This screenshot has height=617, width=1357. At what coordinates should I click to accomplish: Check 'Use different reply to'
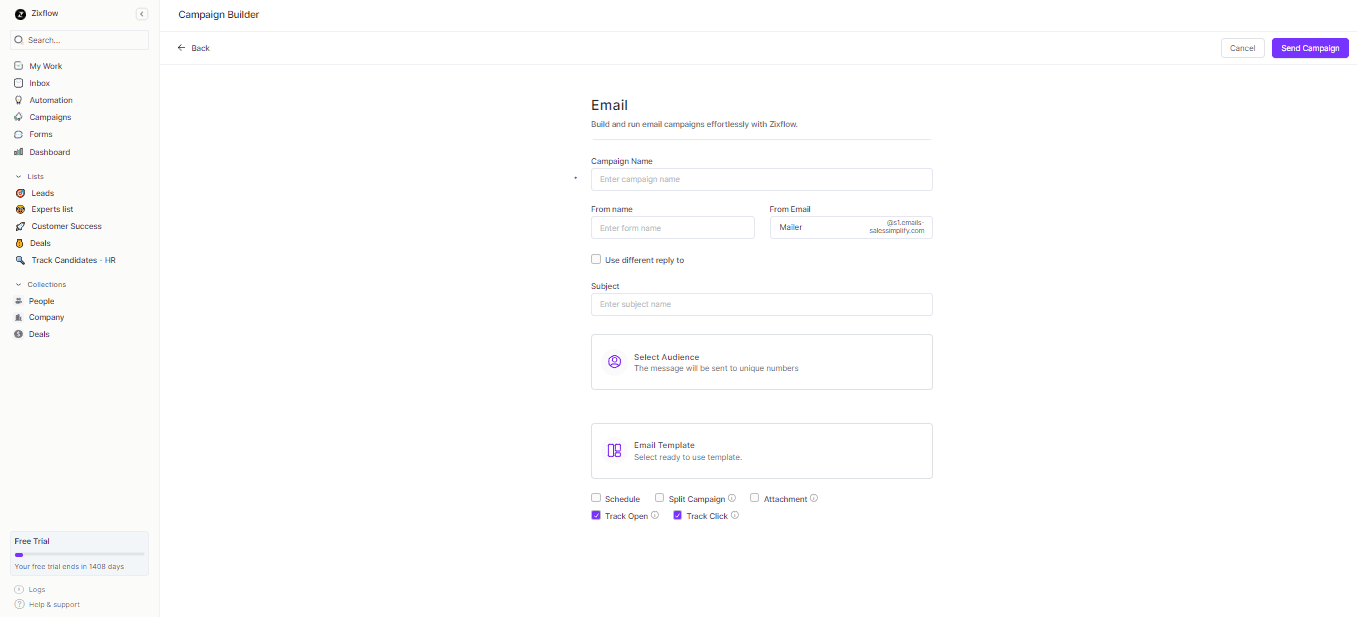(x=596, y=259)
